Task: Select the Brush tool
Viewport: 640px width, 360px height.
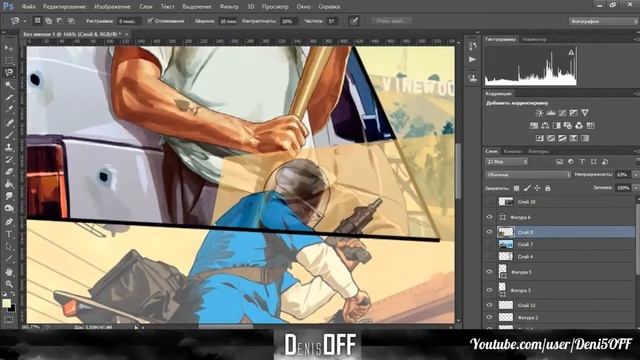Action: [9, 135]
